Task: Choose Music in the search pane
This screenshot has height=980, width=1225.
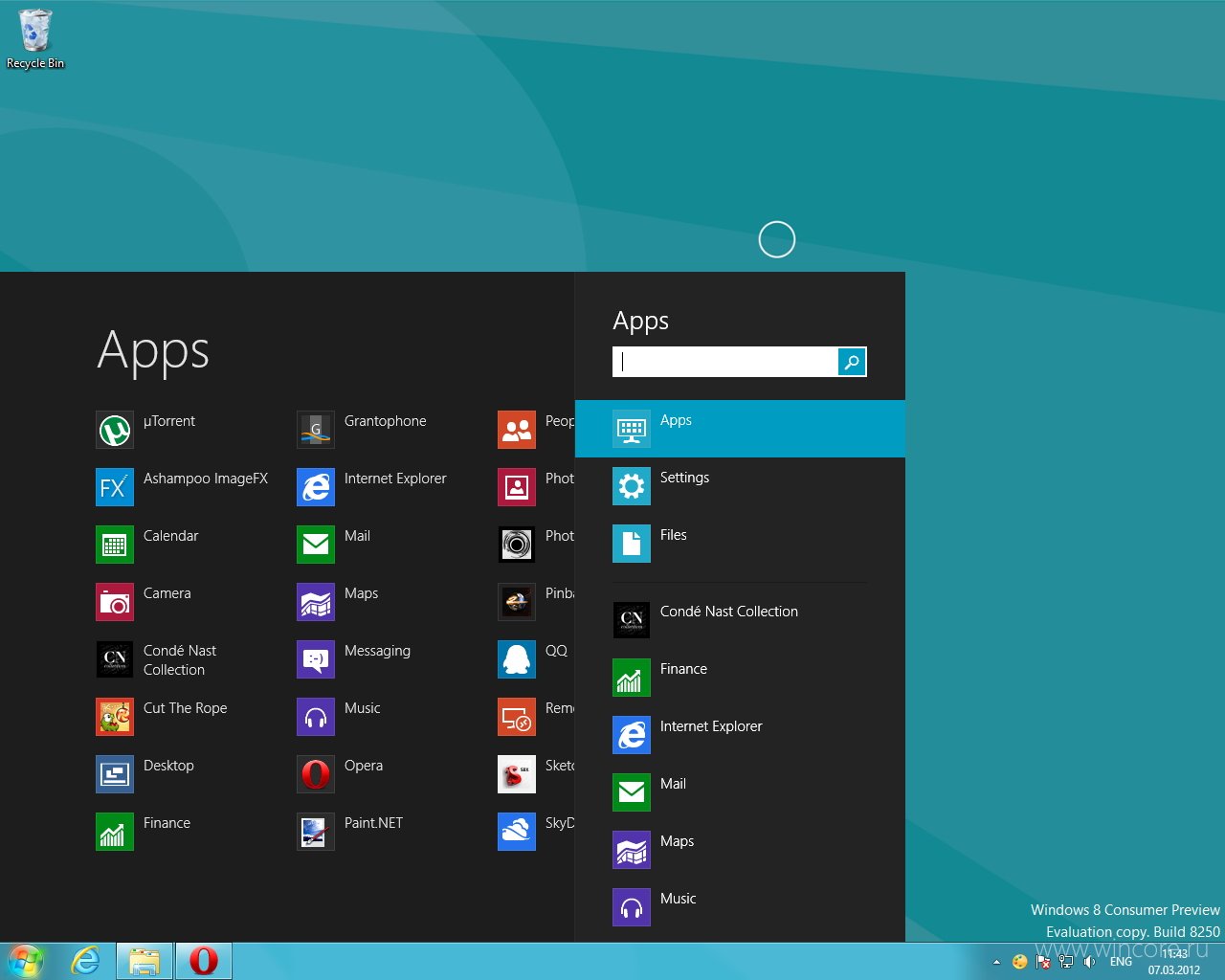Action: point(740,907)
